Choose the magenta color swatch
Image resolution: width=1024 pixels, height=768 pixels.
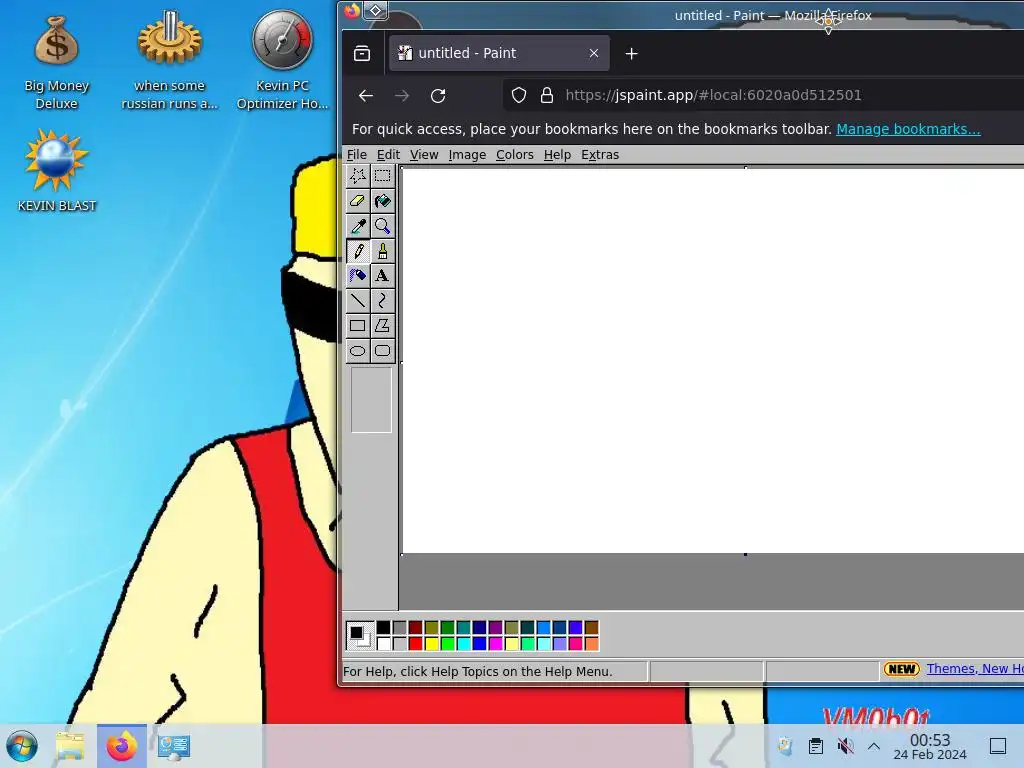[x=495, y=644]
